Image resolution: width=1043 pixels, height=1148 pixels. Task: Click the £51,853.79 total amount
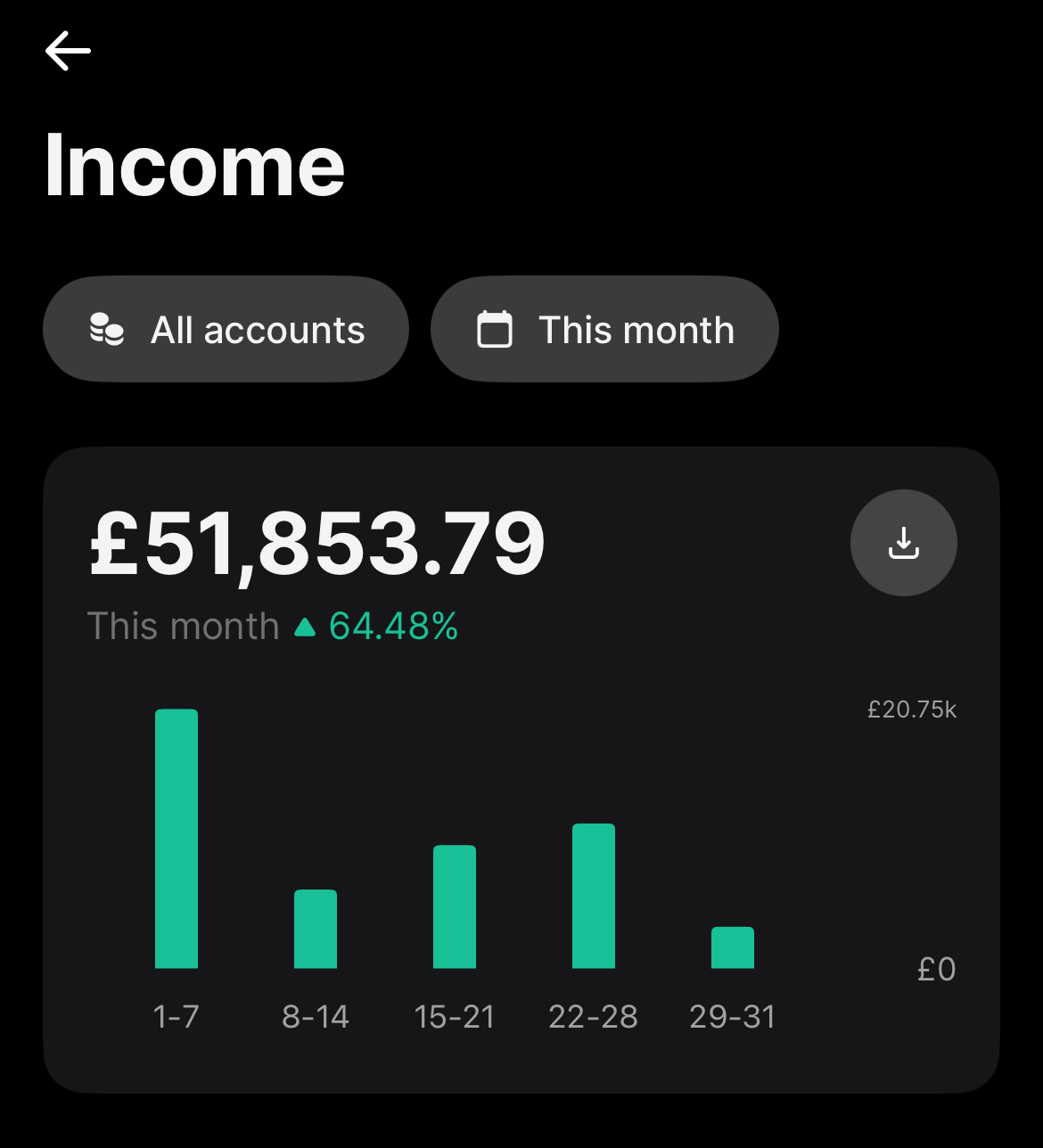coord(317,544)
